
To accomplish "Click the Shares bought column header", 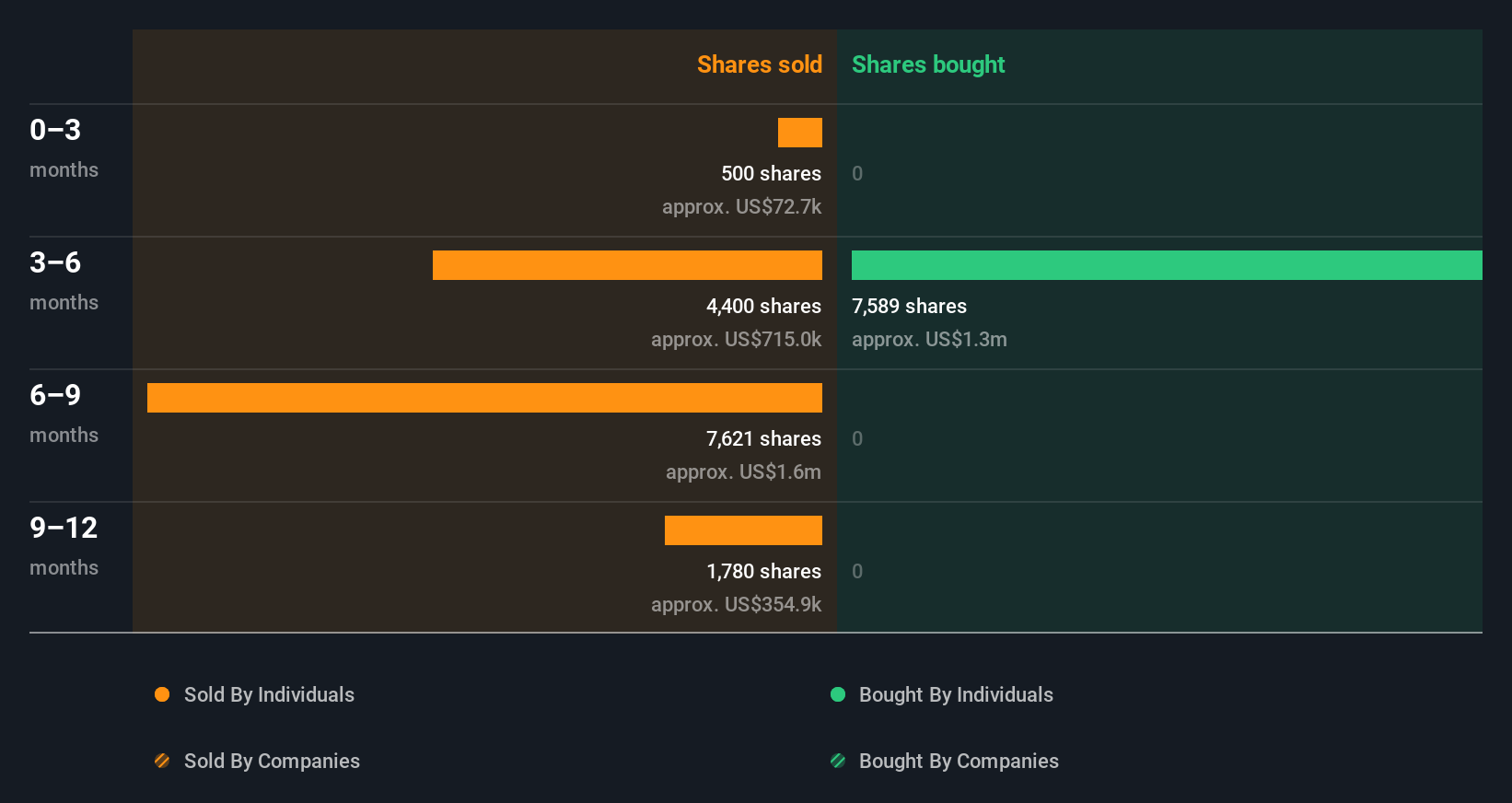I will click(x=928, y=64).
